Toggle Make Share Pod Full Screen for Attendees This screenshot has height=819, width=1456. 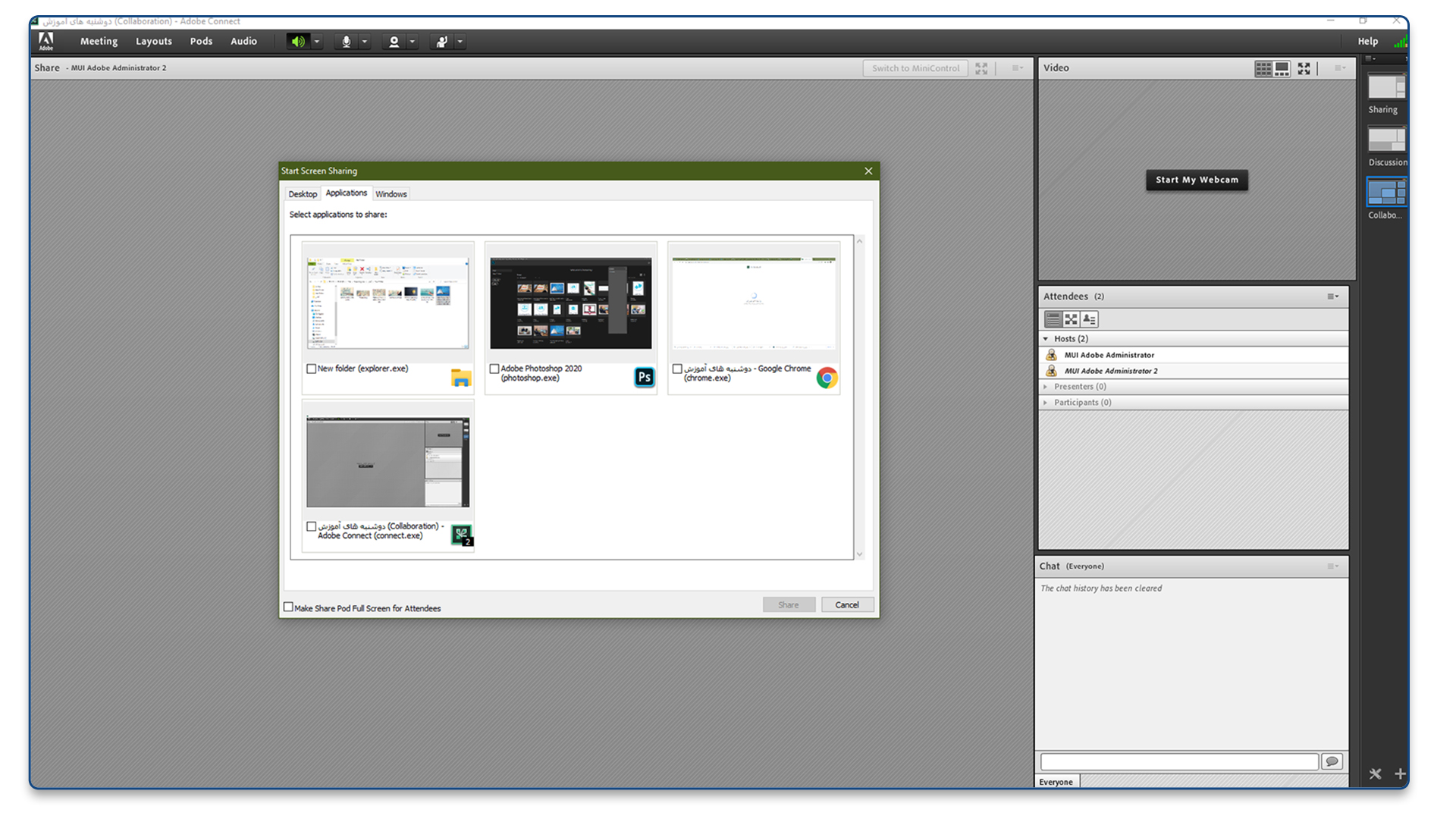[x=290, y=607]
